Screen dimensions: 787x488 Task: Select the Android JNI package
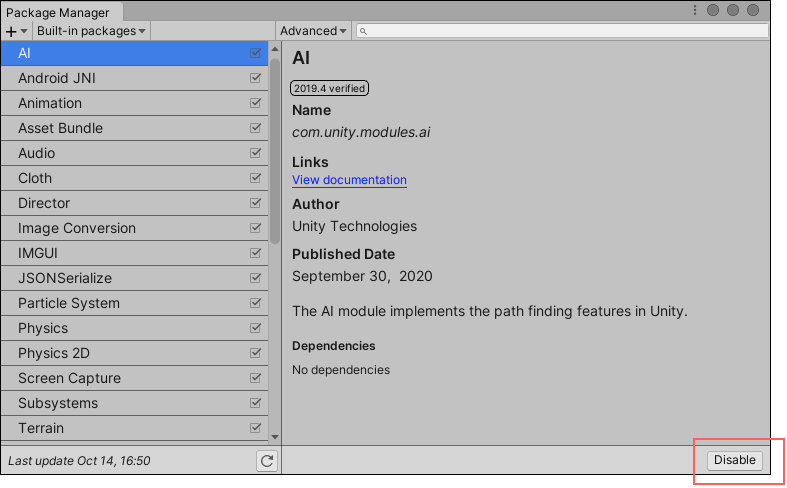pyautogui.click(x=135, y=78)
